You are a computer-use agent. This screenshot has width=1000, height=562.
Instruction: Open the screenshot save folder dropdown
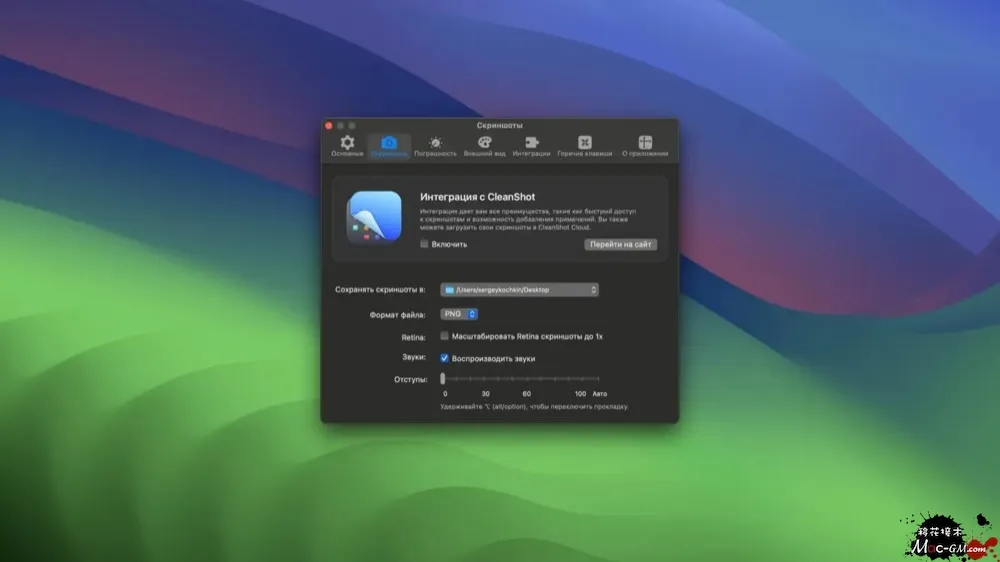[519, 290]
